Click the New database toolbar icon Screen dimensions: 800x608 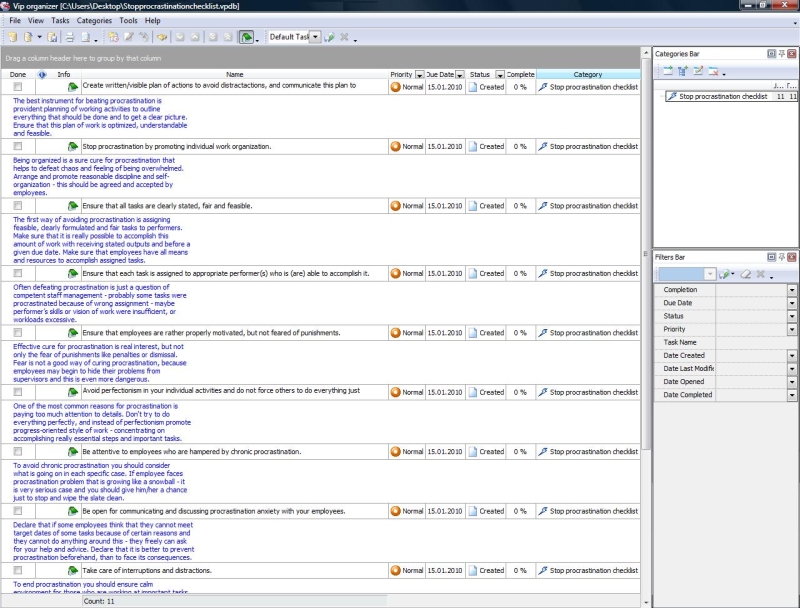13,37
